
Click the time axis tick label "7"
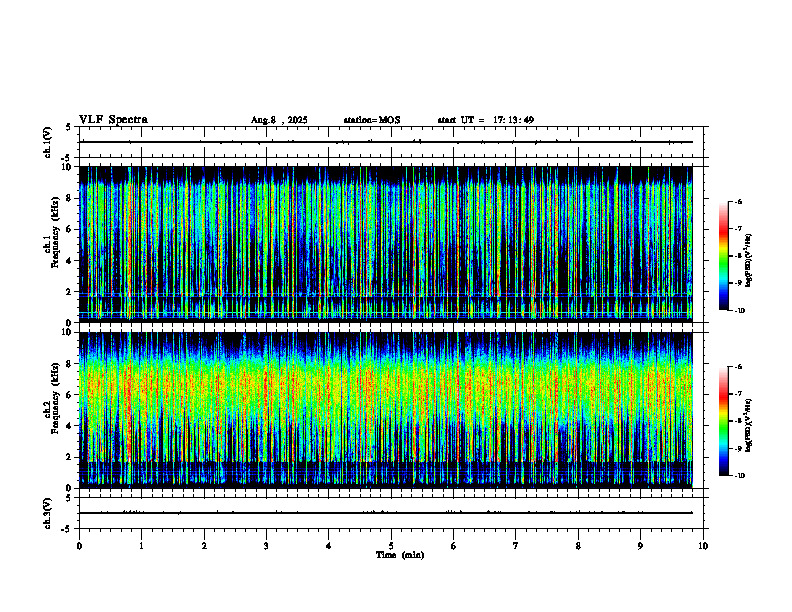516,546
